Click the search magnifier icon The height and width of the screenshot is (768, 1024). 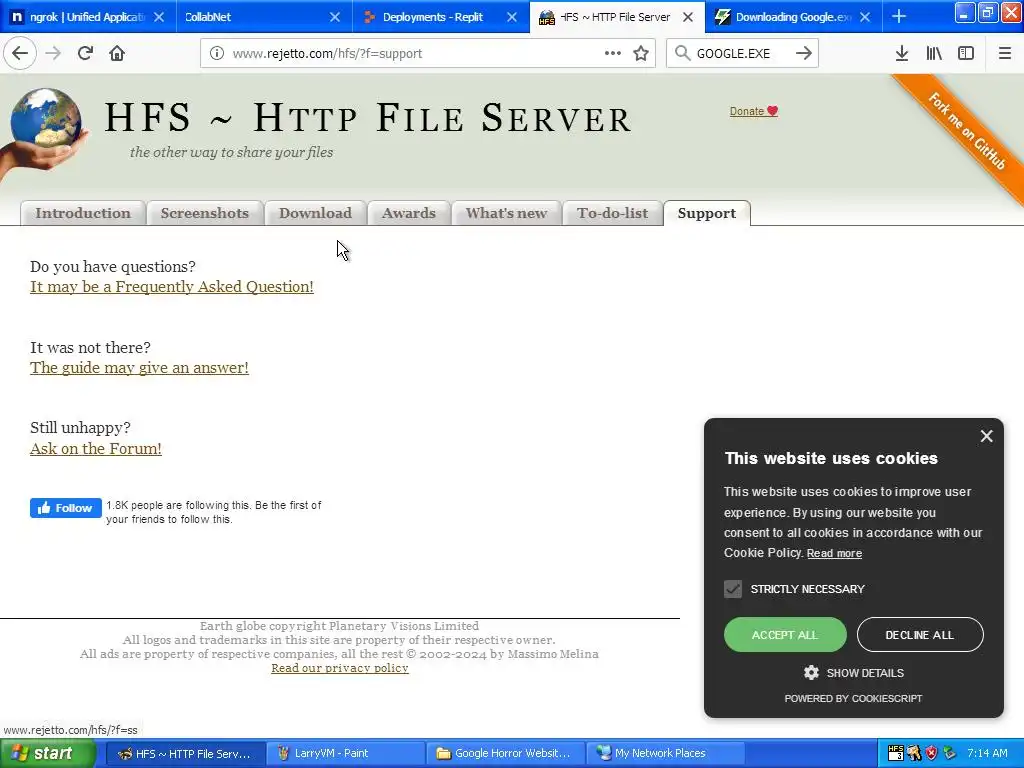(x=682, y=53)
